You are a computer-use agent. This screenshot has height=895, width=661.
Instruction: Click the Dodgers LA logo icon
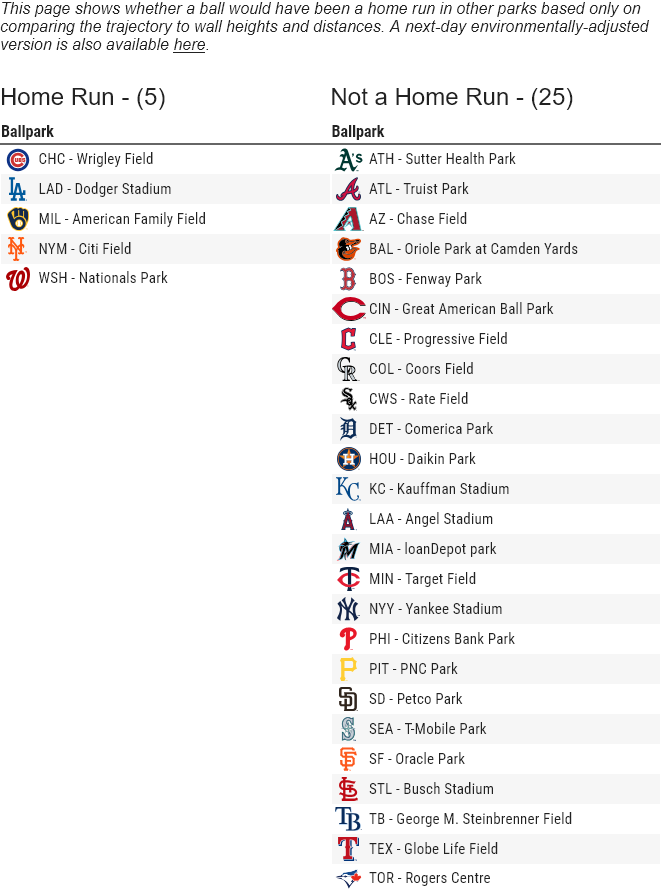[18, 189]
